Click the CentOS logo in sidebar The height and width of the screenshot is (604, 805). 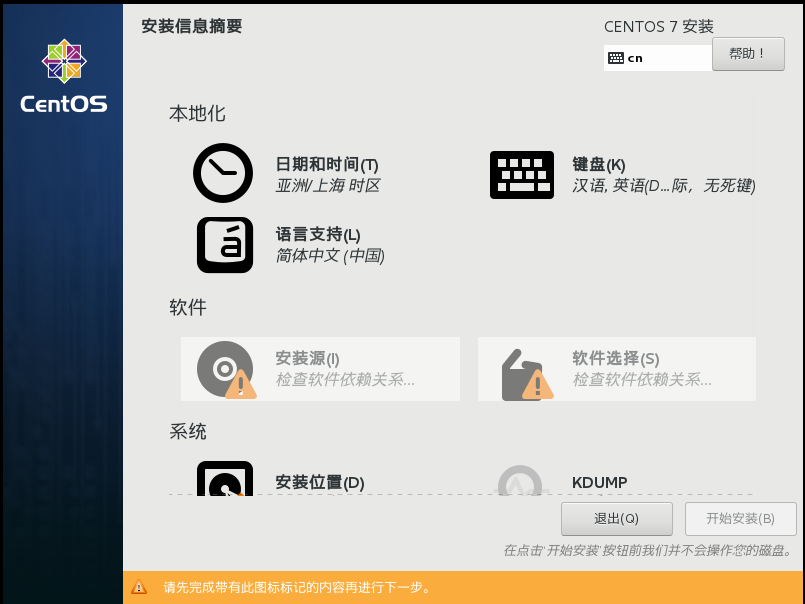click(64, 76)
